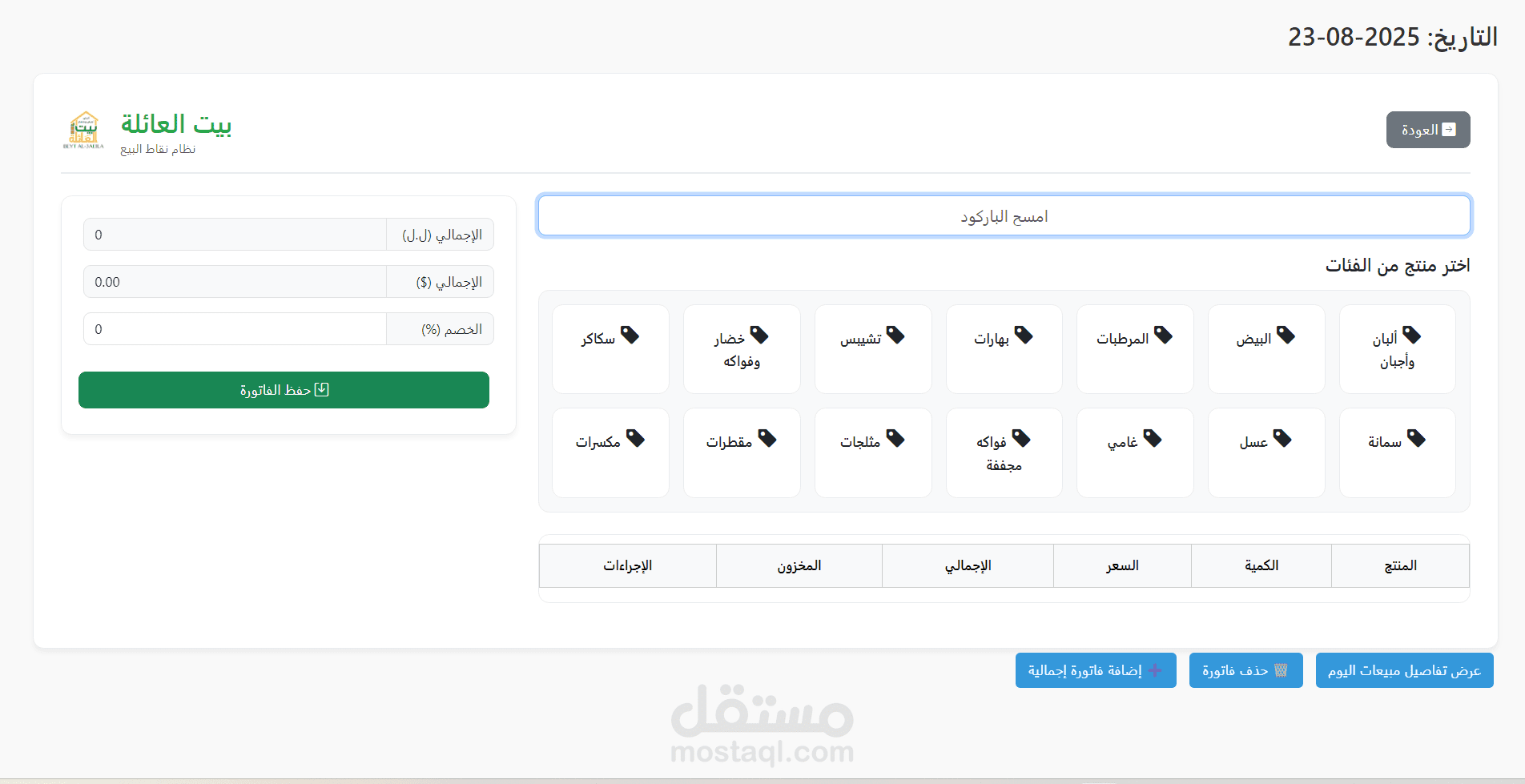Click the tag icon beside فواكه مجففة

pyautogui.click(x=1021, y=438)
